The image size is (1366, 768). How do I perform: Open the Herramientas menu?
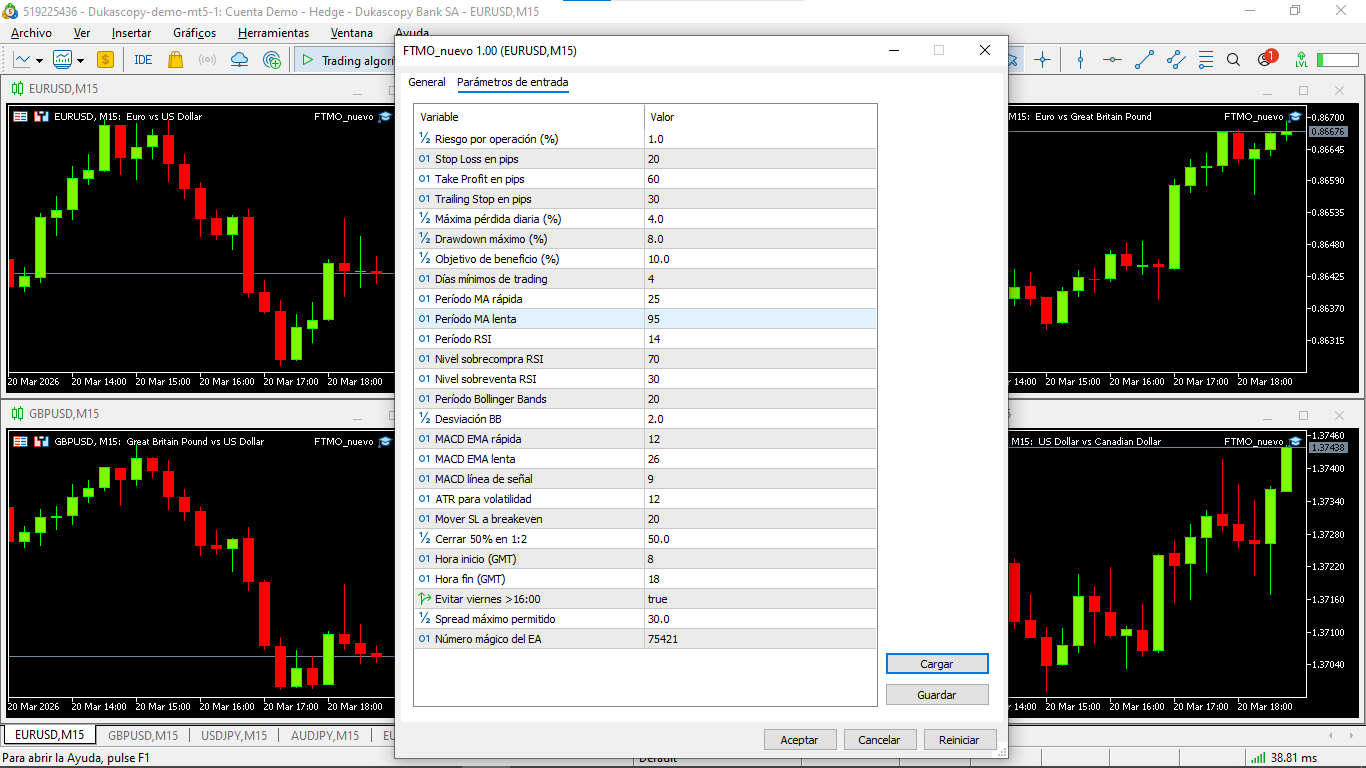273,33
